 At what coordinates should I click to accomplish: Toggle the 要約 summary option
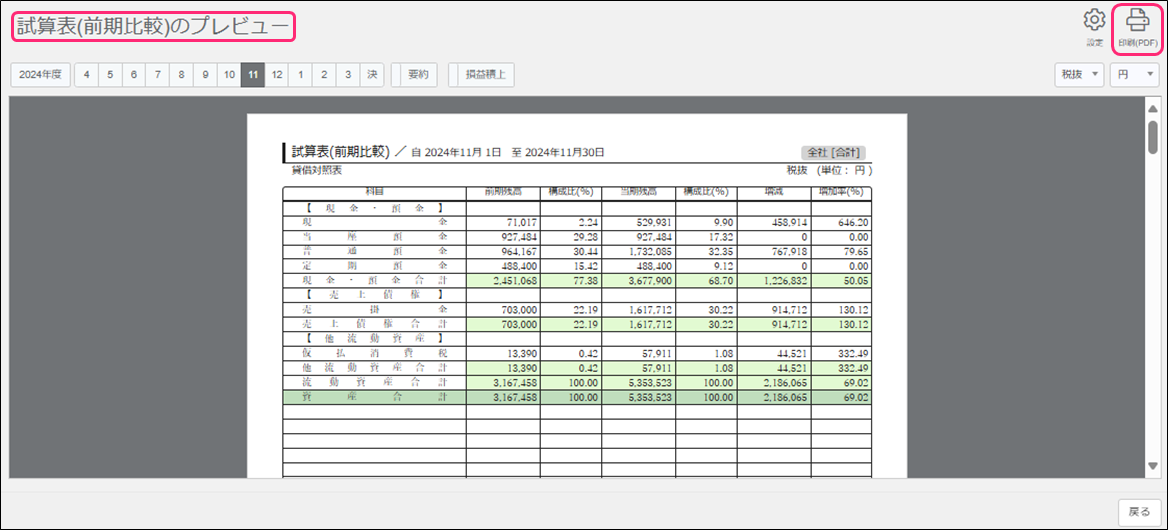pos(417,75)
